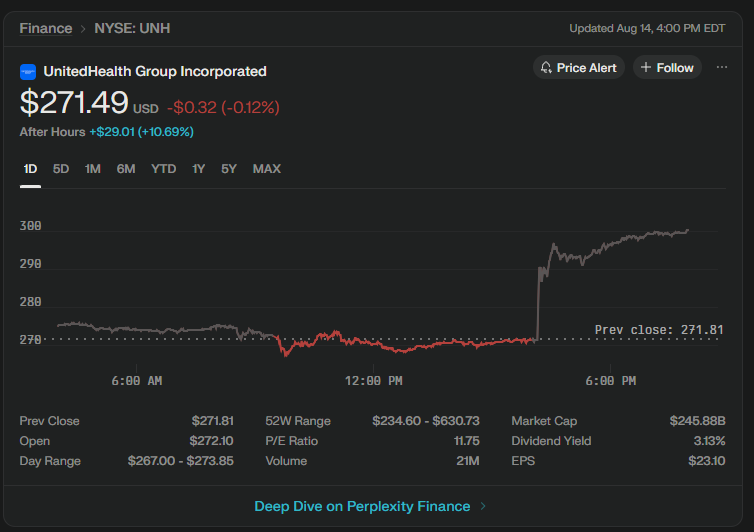Click the Open value $272.10

[211, 441]
